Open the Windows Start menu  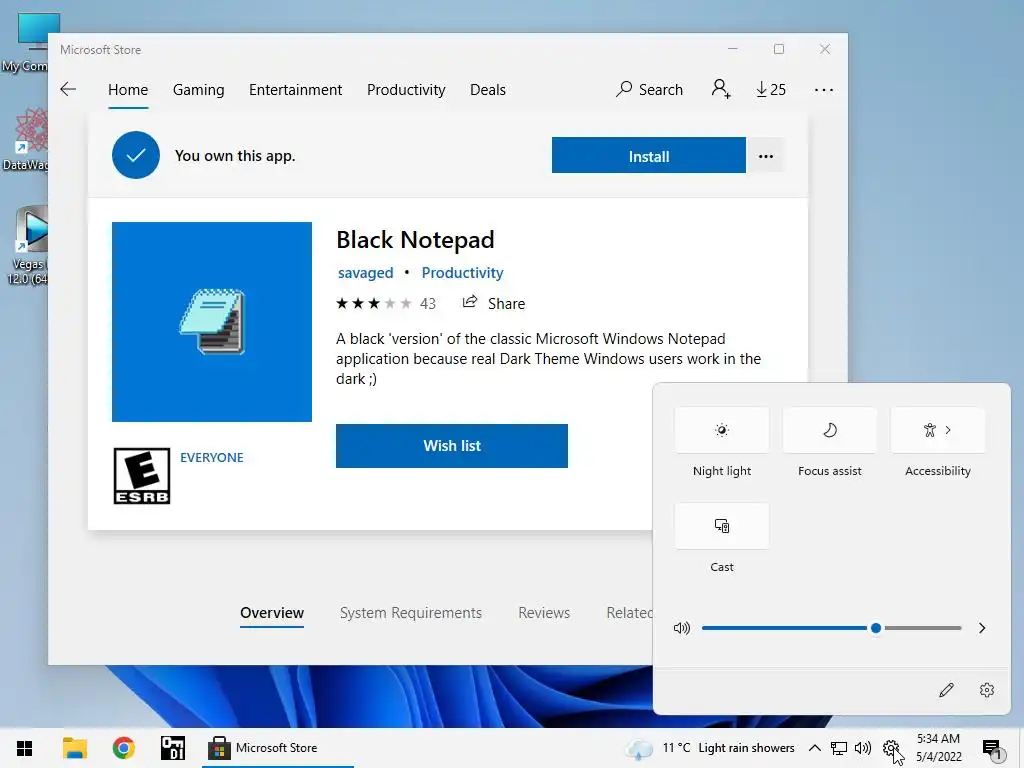click(x=24, y=748)
